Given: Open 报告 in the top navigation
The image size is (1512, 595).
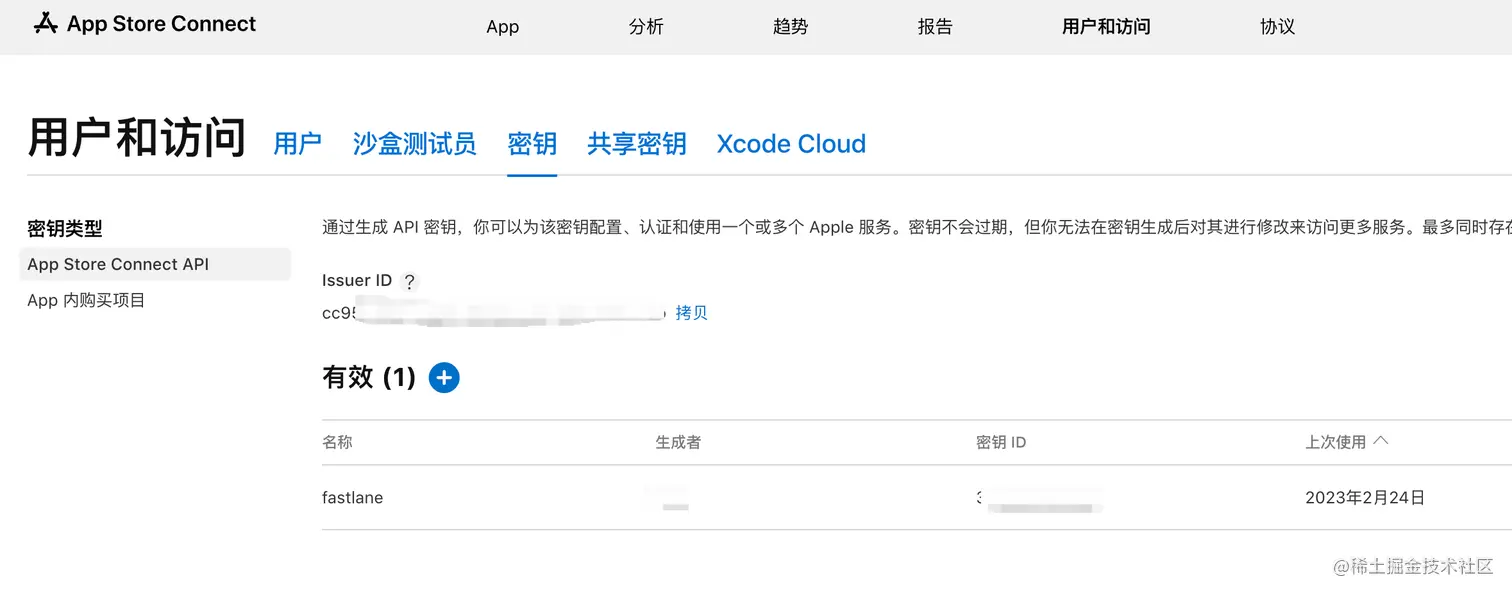Looking at the screenshot, I should pos(935,27).
